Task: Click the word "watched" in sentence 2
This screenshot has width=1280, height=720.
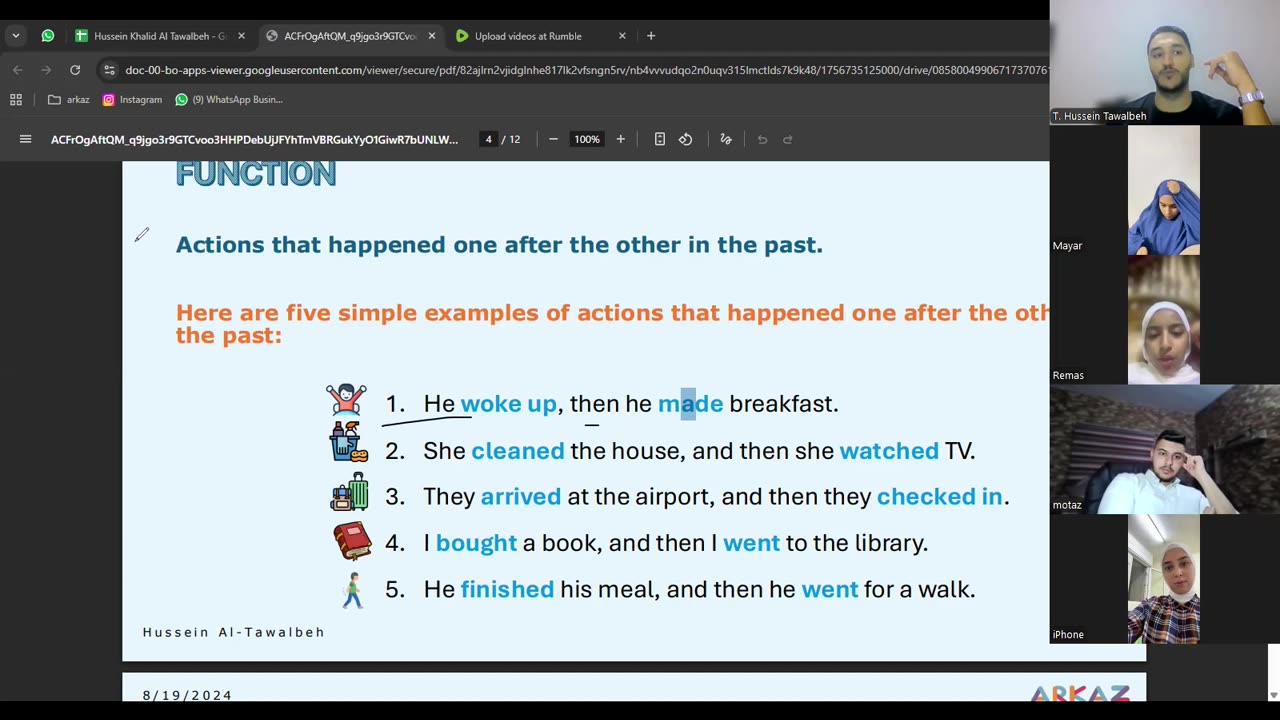Action: coord(889,451)
